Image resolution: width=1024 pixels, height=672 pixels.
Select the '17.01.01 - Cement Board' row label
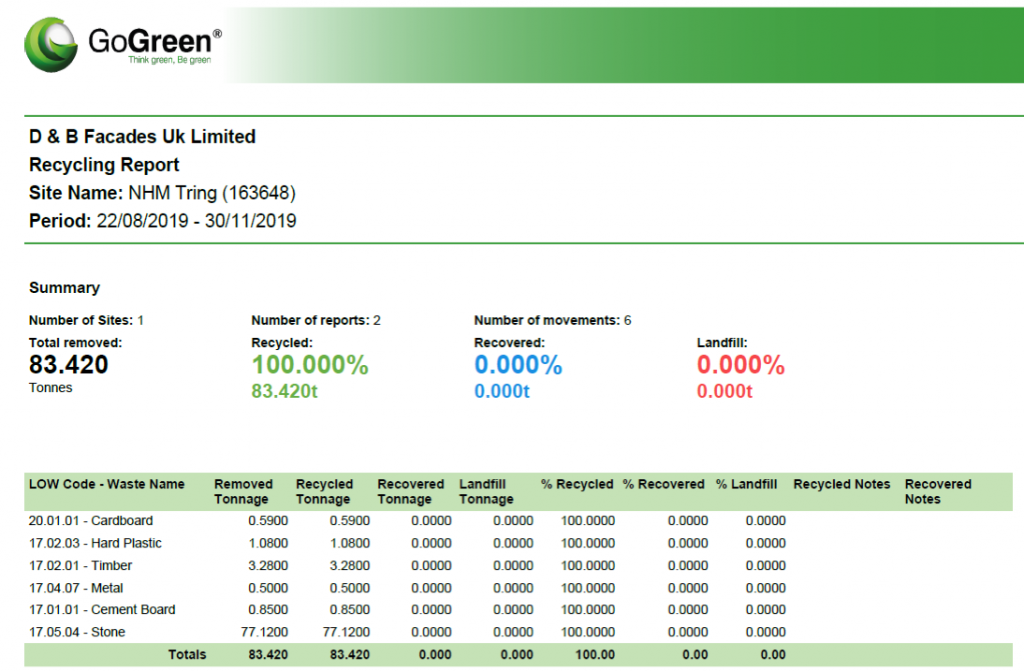(x=102, y=609)
